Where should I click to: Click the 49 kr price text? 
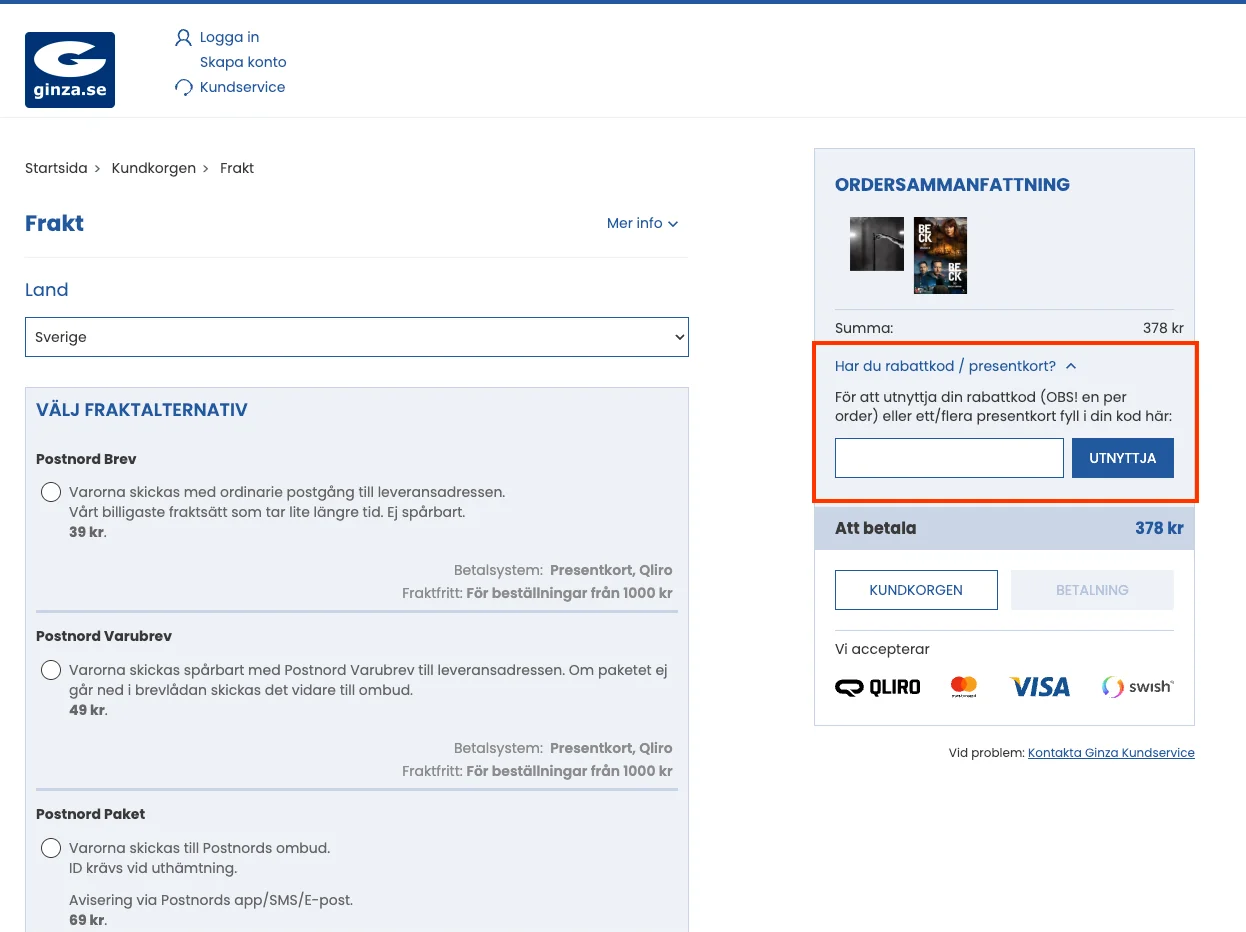pos(87,710)
